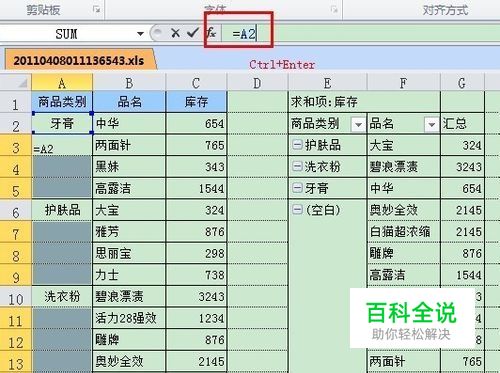Click cell A1 商品类别 header
Screen dimensions: 500x373
(62, 102)
